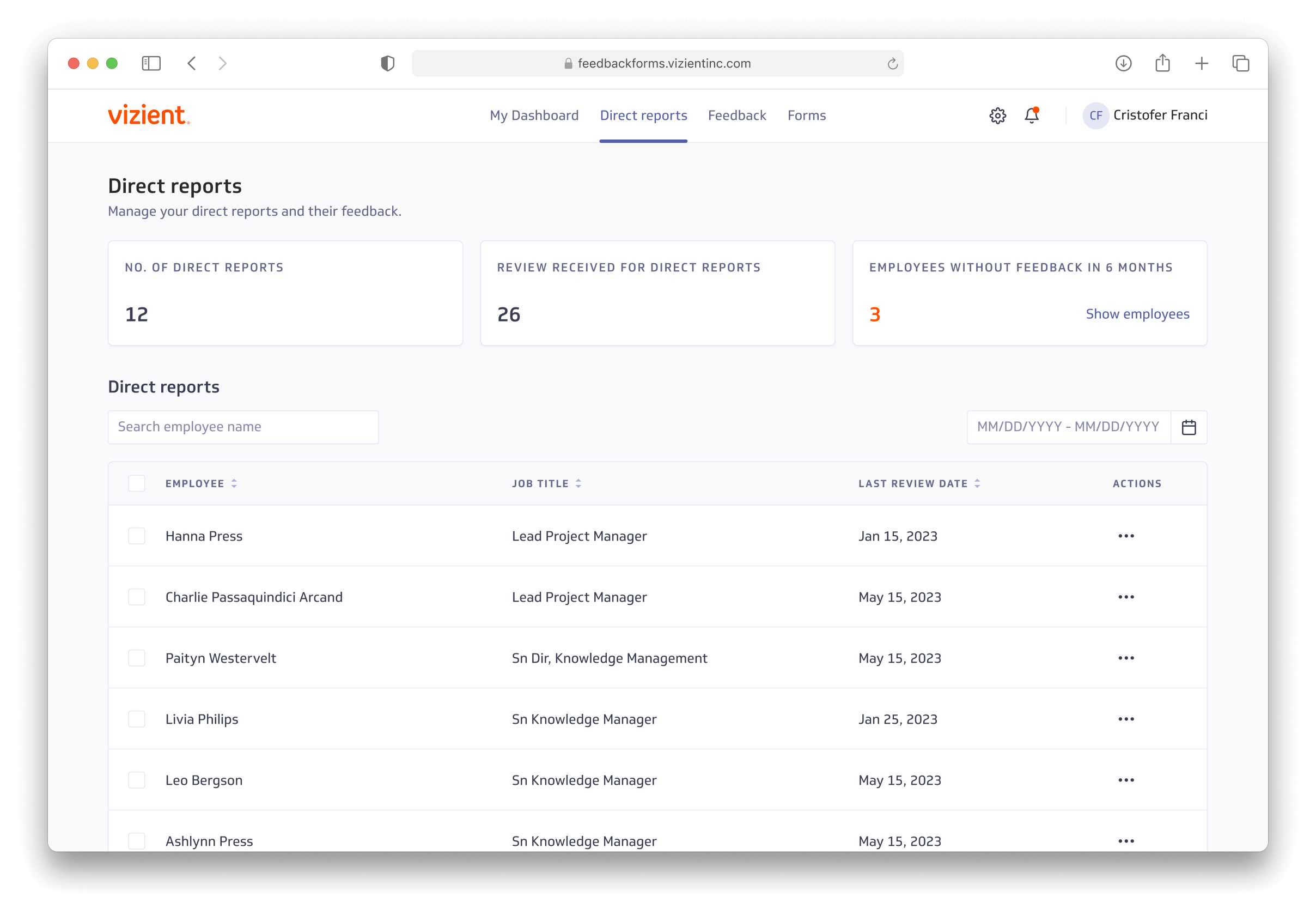Screen dimensions: 1316x909
Task: Click Show employees link
Action: pos(1137,314)
